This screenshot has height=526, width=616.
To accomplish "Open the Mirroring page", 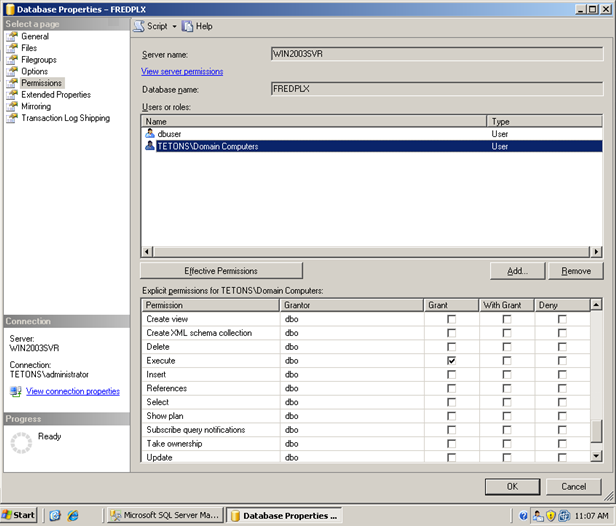I will click(x=36, y=106).
